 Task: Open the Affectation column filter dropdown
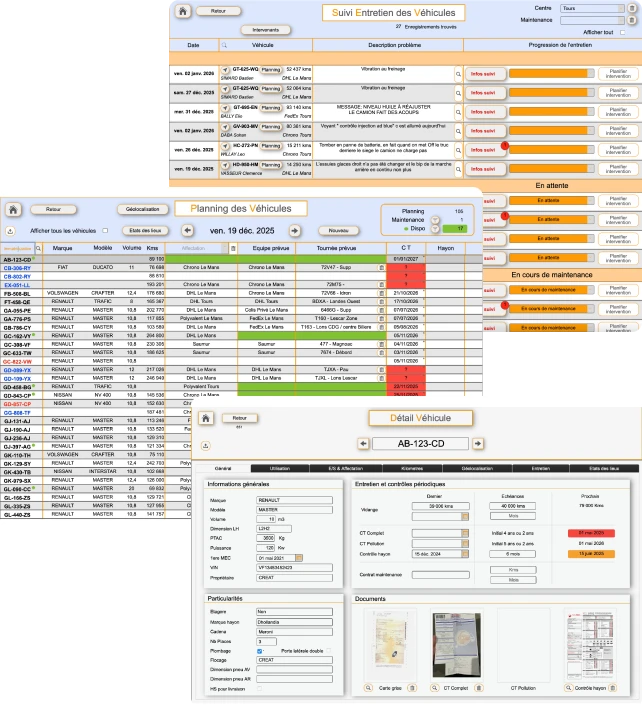[x=233, y=247]
